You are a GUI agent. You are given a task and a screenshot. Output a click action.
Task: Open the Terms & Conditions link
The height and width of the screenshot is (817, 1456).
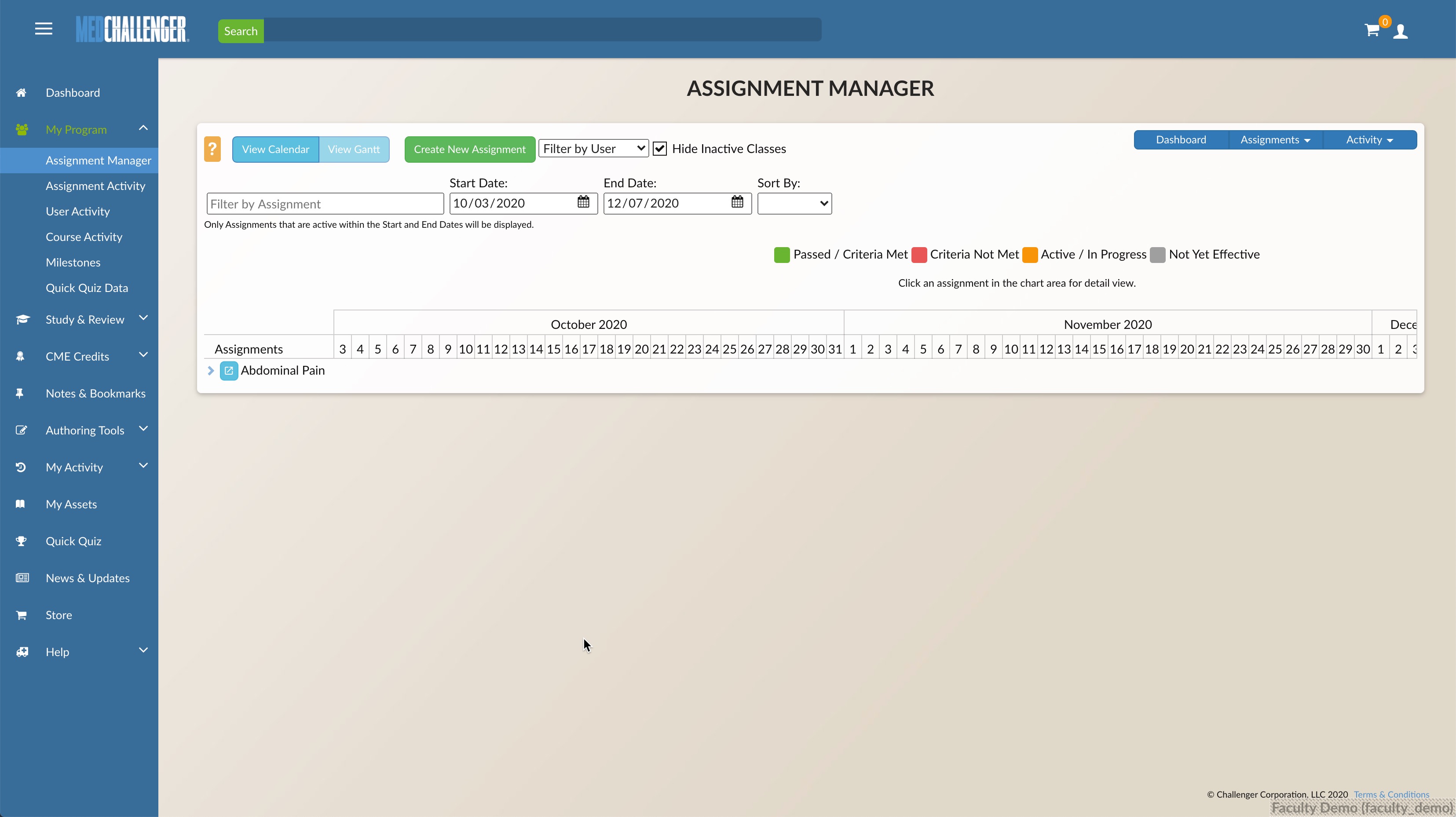click(1391, 795)
